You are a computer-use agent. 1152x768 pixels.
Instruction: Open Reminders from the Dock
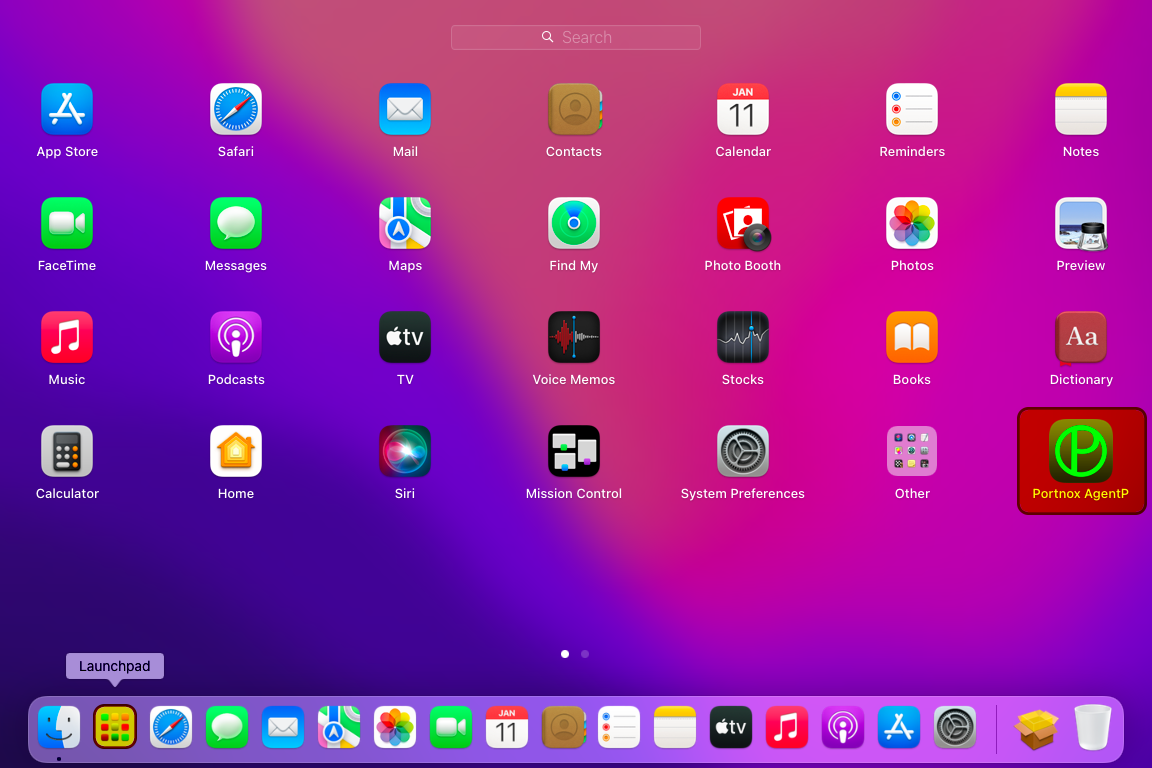619,728
